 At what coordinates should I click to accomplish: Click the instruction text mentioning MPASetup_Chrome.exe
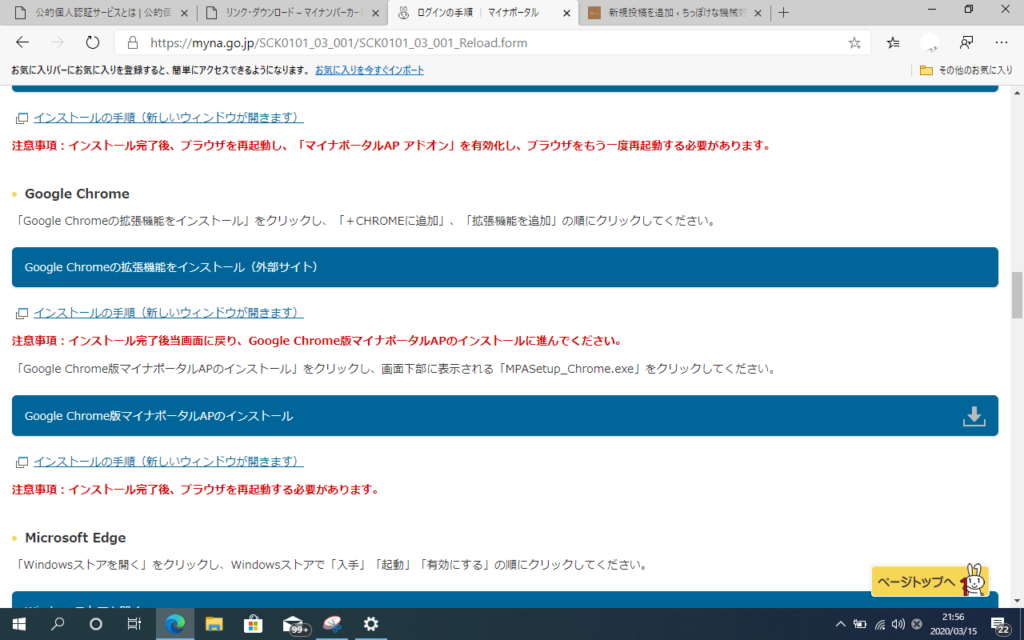(396, 369)
